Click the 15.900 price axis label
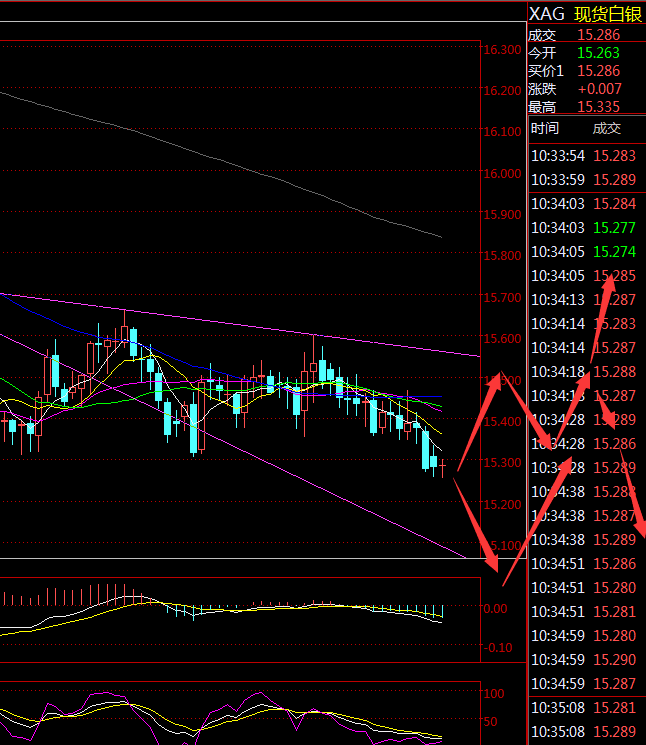Viewport: 646px width, 745px height. (x=502, y=215)
